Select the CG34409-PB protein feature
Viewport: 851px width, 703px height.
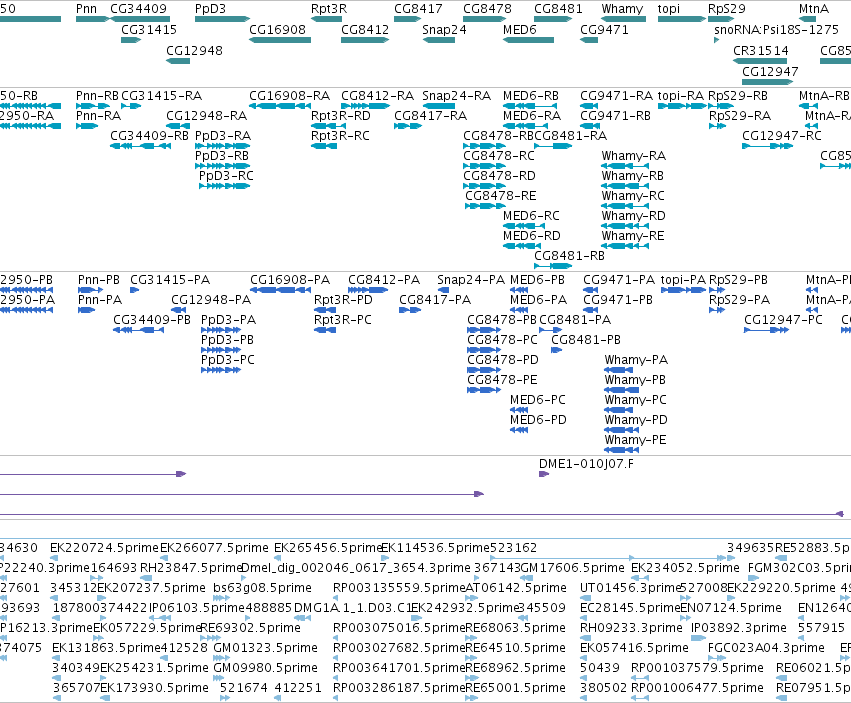pyautogui.click(x=138, y=330)
